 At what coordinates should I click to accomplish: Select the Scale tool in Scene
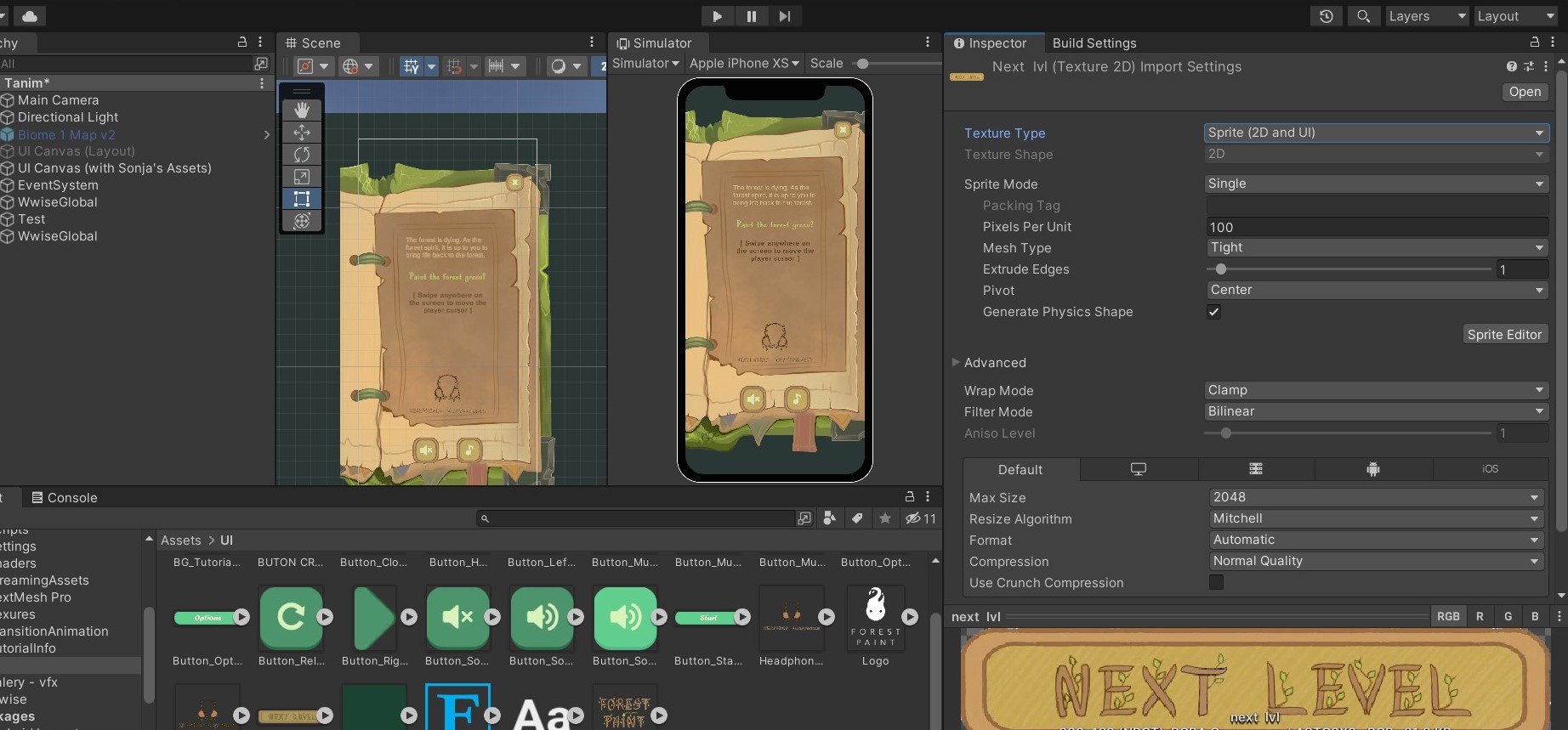pos(301,176)
